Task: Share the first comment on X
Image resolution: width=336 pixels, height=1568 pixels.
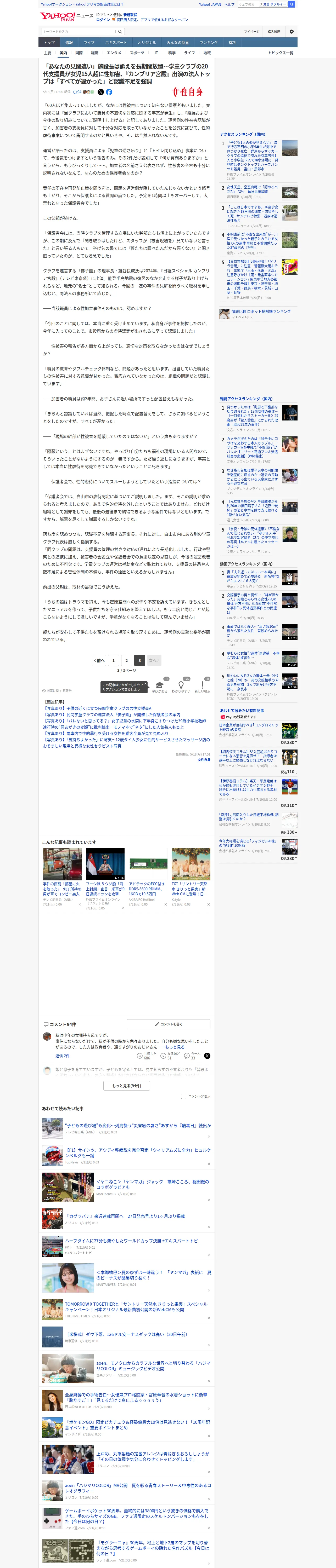Action: pos(207,1056)
